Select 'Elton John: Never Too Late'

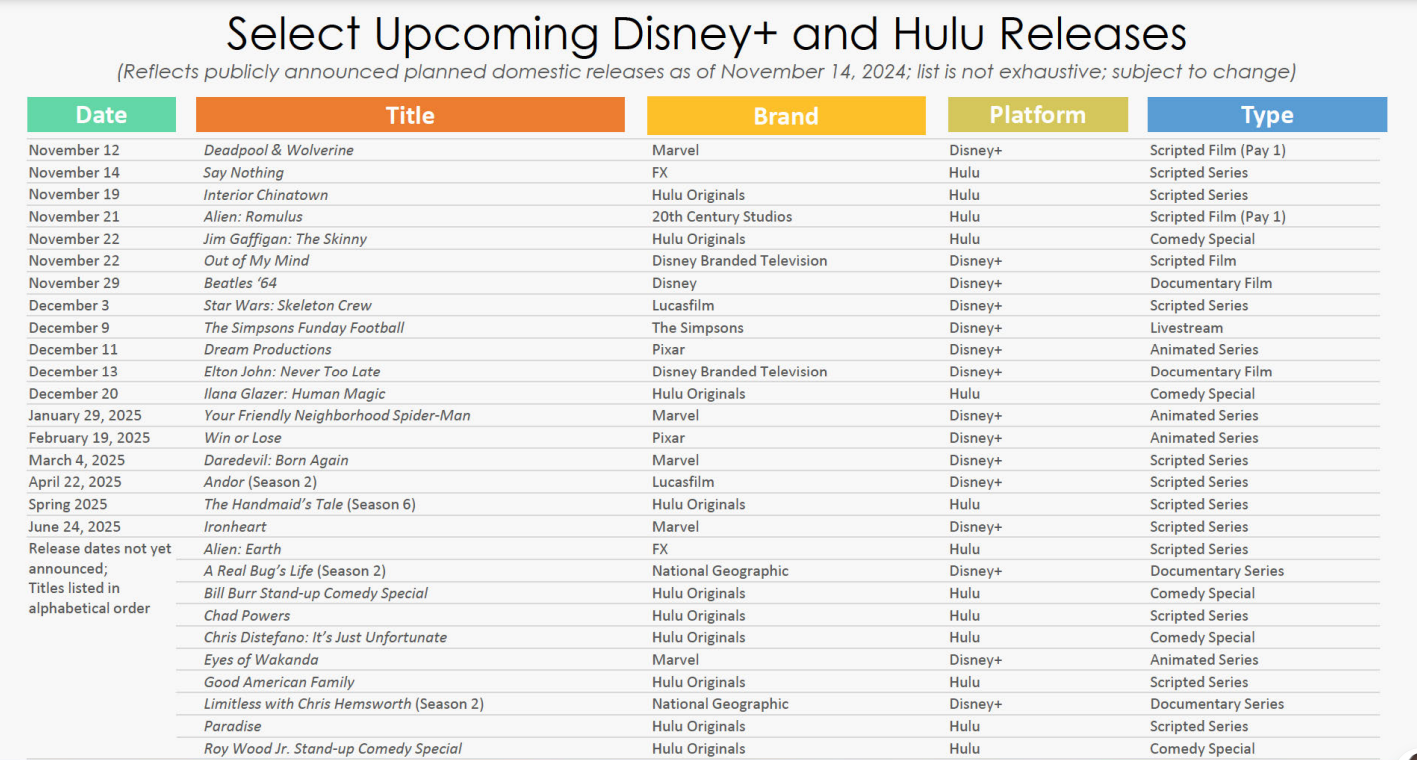292,371
